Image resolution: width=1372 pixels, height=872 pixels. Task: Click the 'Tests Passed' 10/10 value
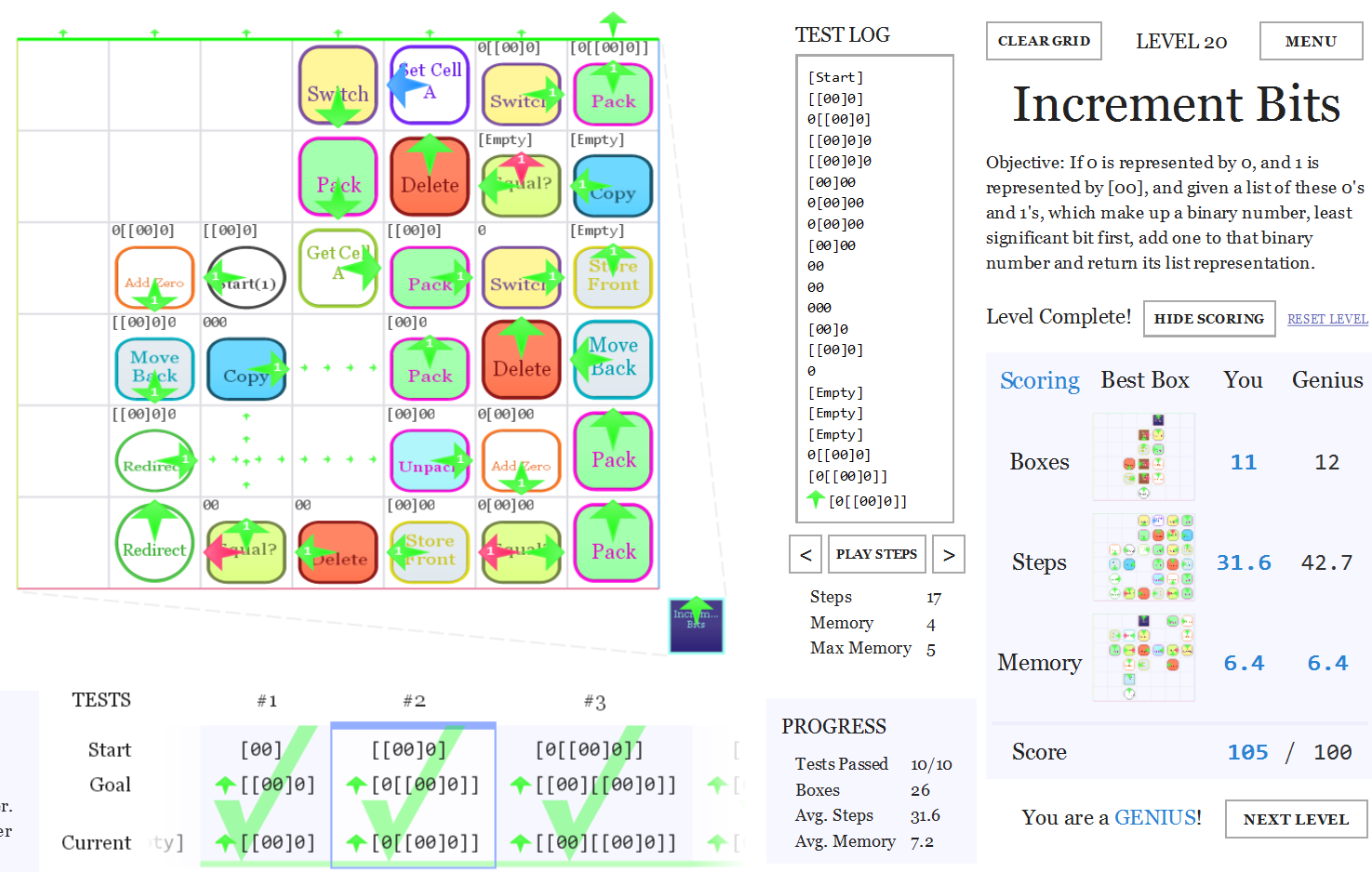[x=931, y=764]
